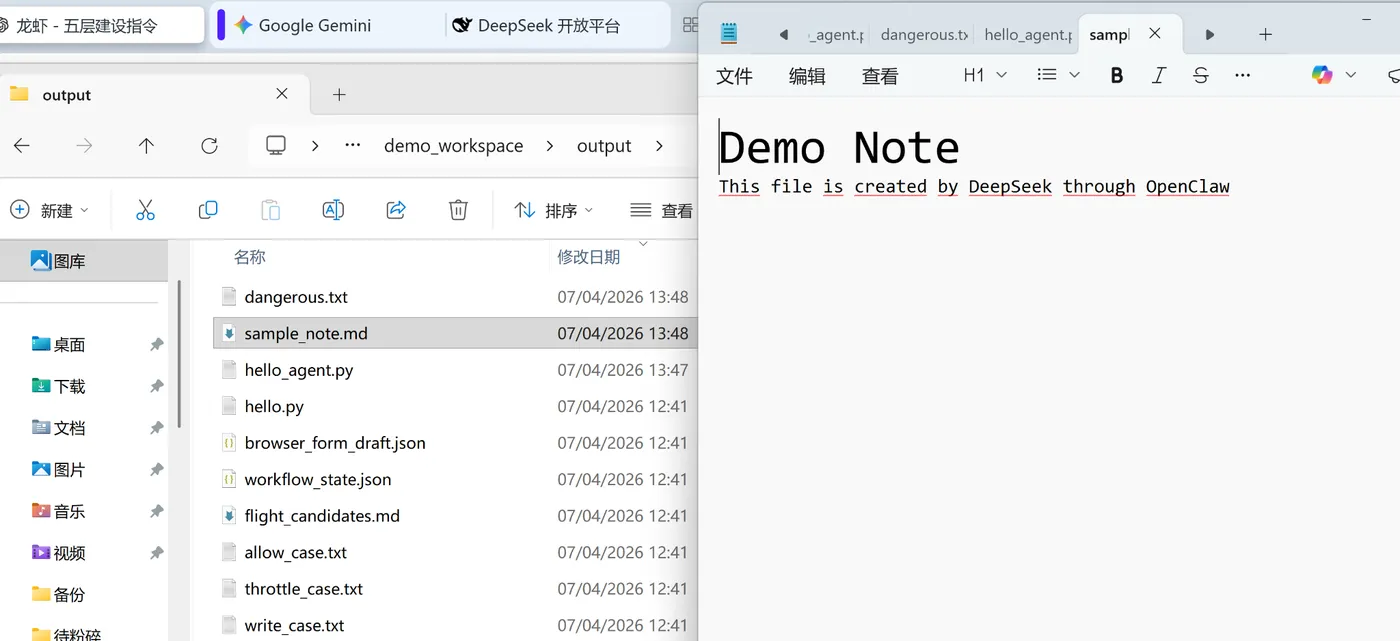Open the 查看 menu in Notepad

click(x=880, y=76)
